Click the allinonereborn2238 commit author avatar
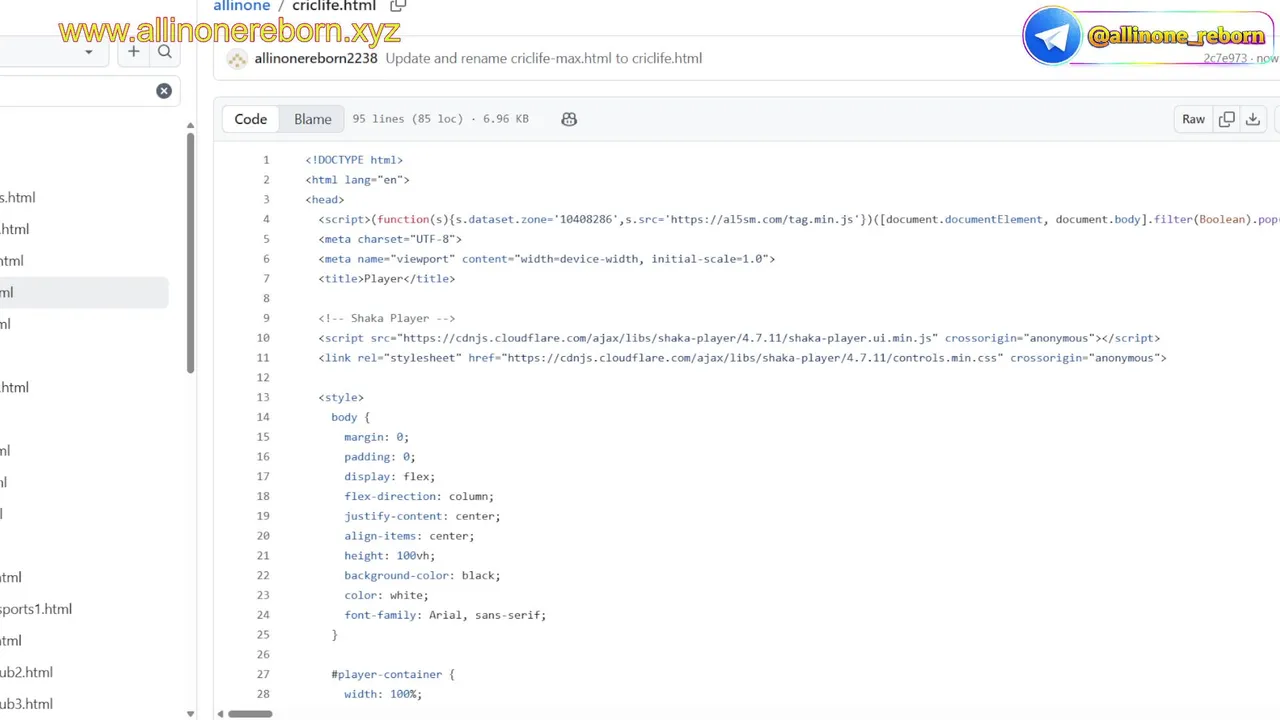Screen dimensions: 1280x720 click(x=237, y=59)
